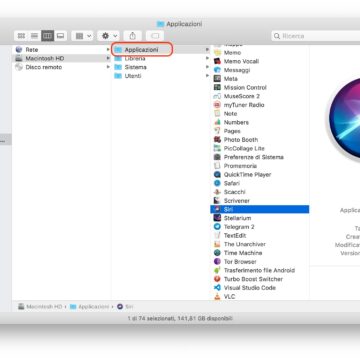Click the Meta app icon
Screen dimensions: 360x360
[217, 79]
